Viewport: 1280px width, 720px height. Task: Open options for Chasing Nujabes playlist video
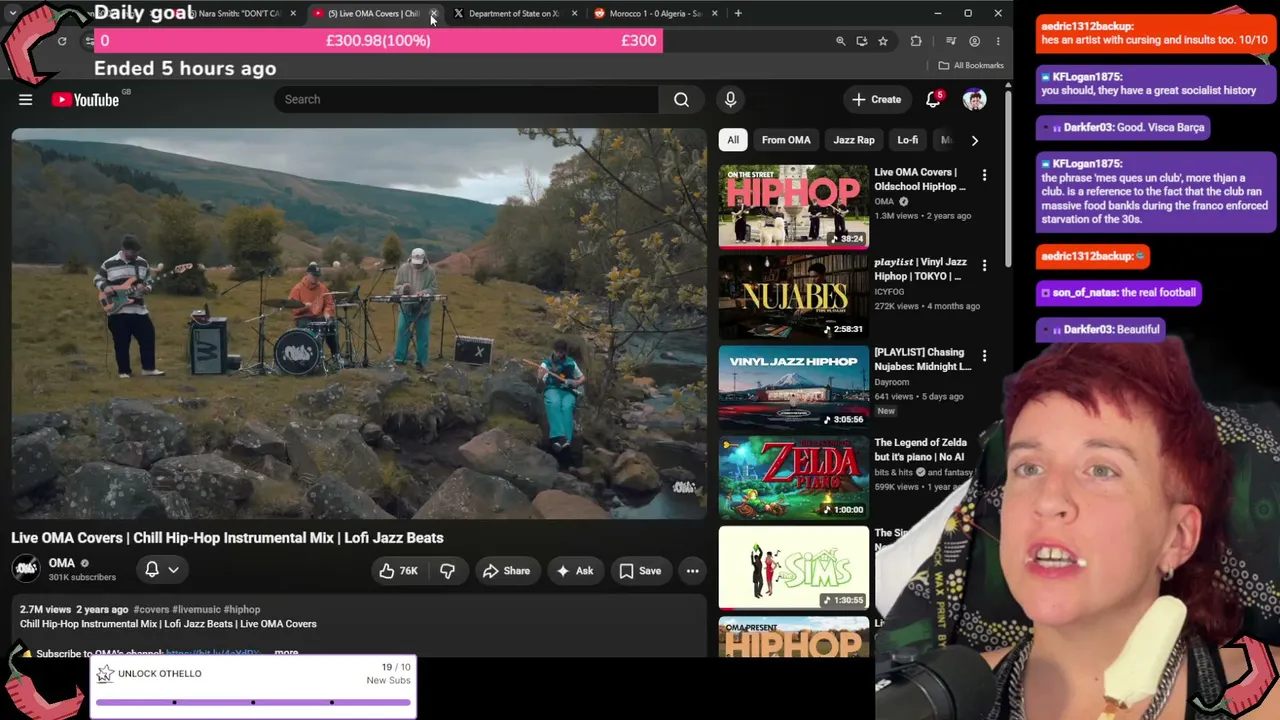tap(984, 356)
